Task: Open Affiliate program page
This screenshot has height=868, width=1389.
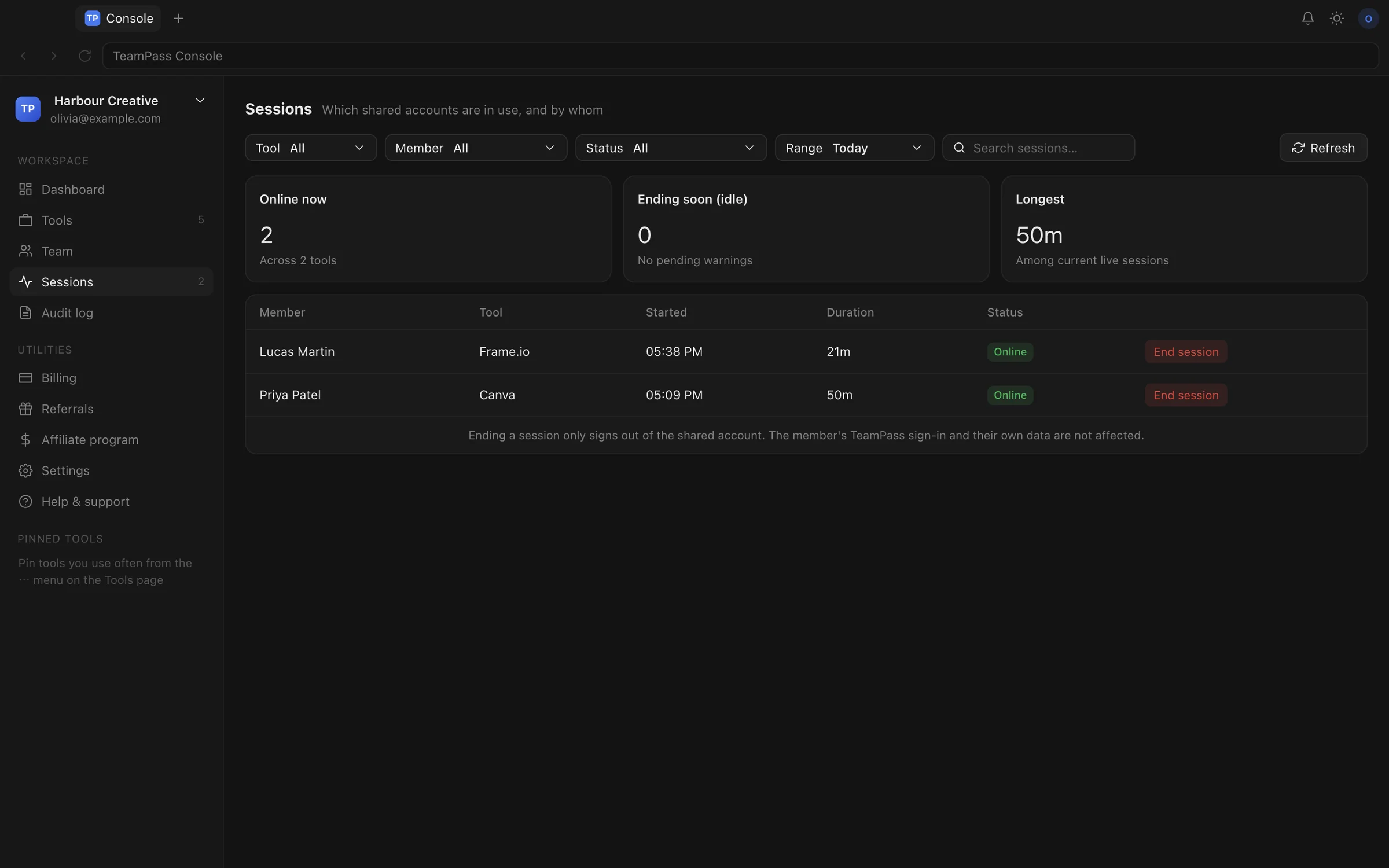Action: [x=111, y=440]
